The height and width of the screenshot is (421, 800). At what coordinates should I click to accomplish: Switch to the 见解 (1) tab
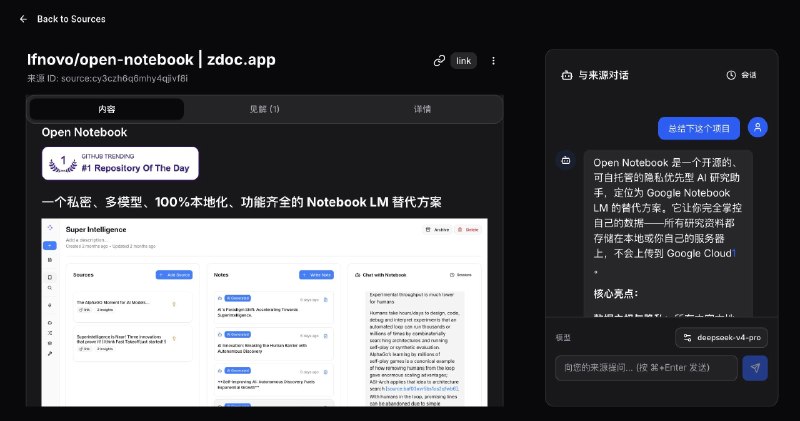coord(264,109)
